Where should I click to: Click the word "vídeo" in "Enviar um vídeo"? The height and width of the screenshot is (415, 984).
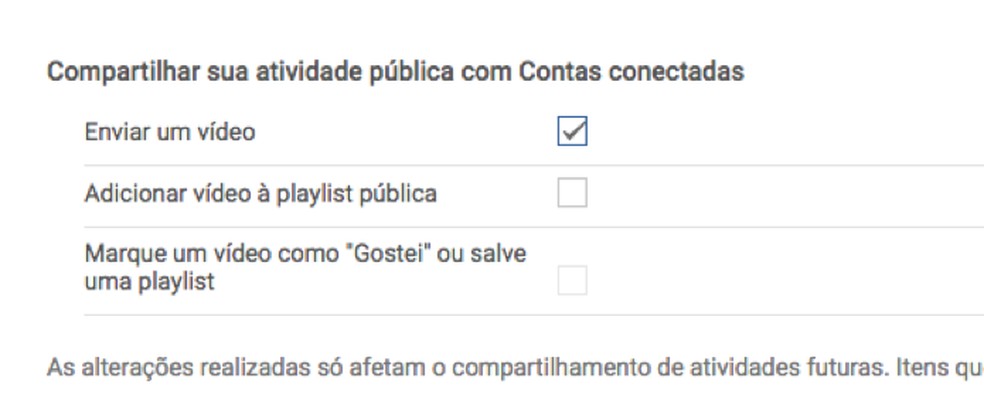tap(227, 132)
